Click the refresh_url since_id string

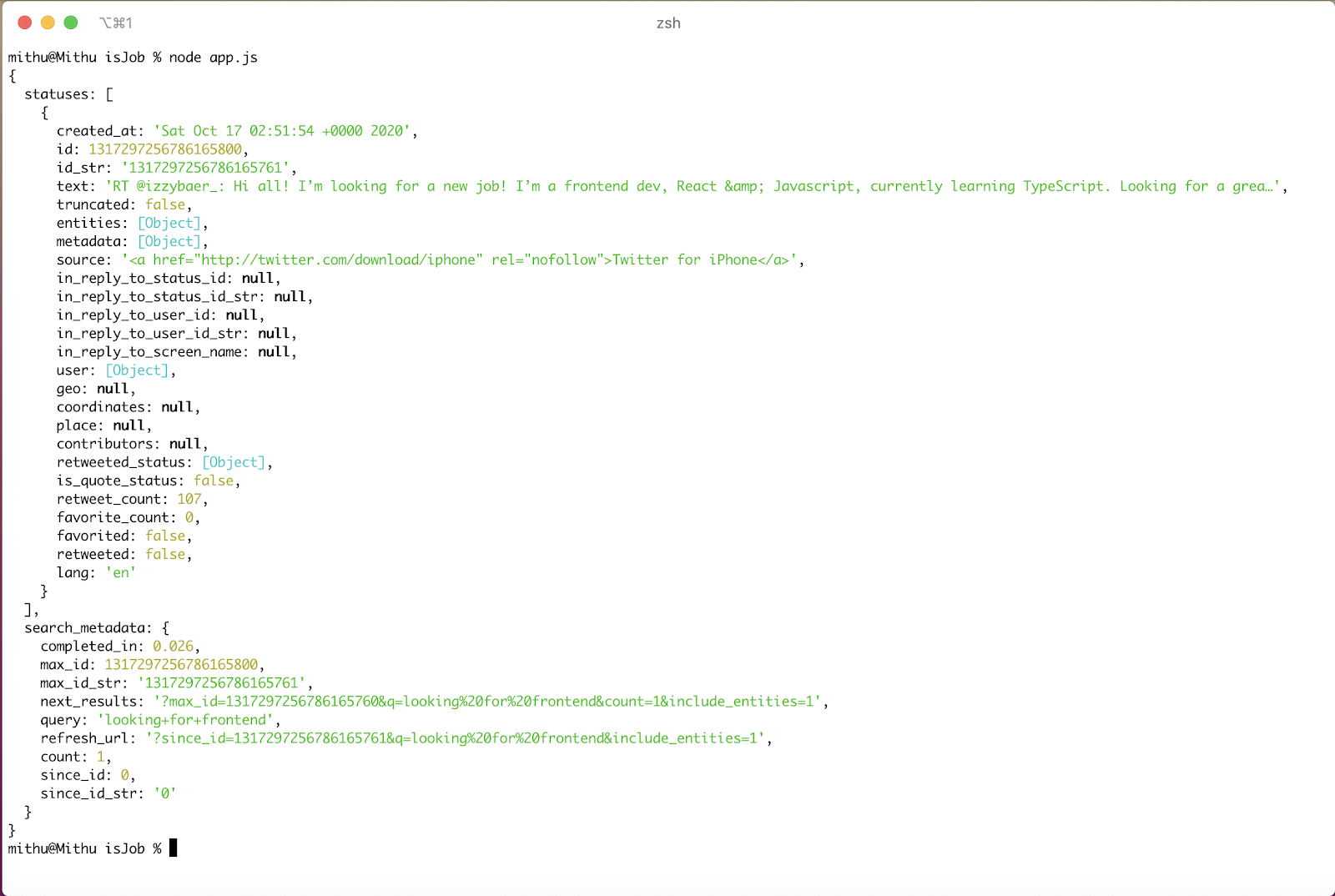pos(456,737)
